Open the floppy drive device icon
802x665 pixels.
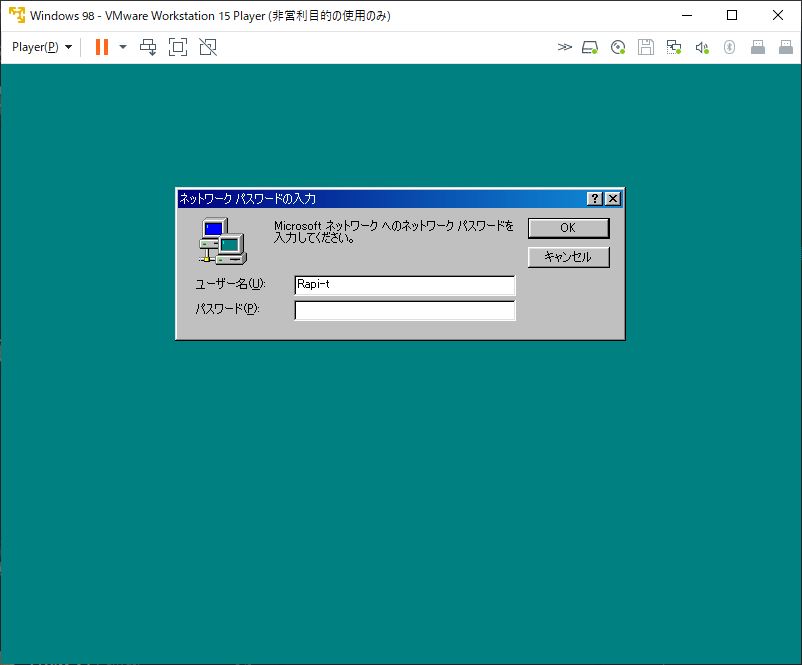[x=645, y=48]
